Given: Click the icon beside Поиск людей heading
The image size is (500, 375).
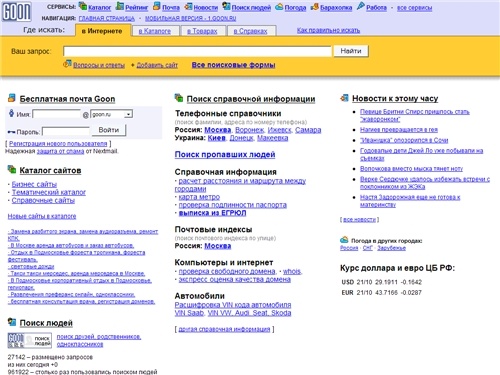Looking at the screenshot, I should click(x=12, y=322).
